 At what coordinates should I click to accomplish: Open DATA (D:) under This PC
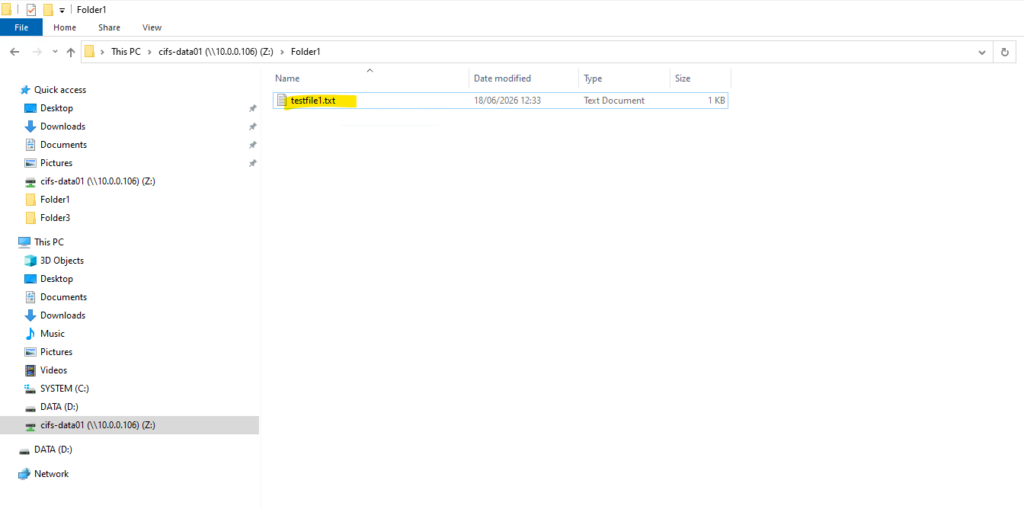[x=59, y=406]
